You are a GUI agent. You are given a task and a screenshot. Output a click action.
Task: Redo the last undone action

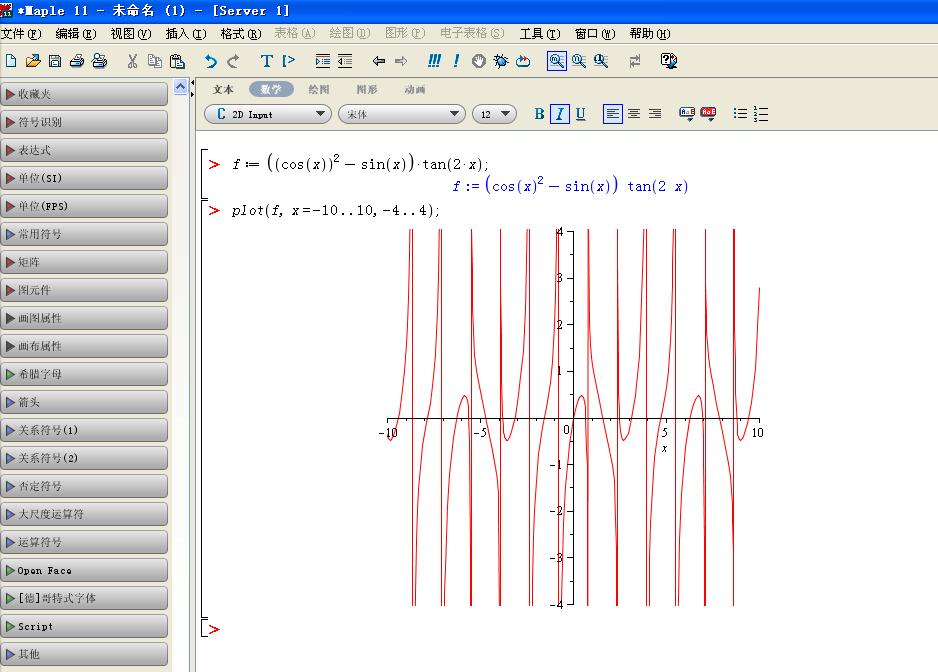click(x=233, y=60)
